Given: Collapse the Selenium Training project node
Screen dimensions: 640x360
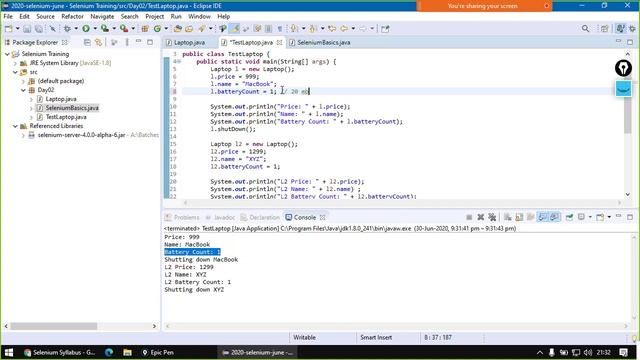Looking at the screenshot, I should click(x=7, y=54).
